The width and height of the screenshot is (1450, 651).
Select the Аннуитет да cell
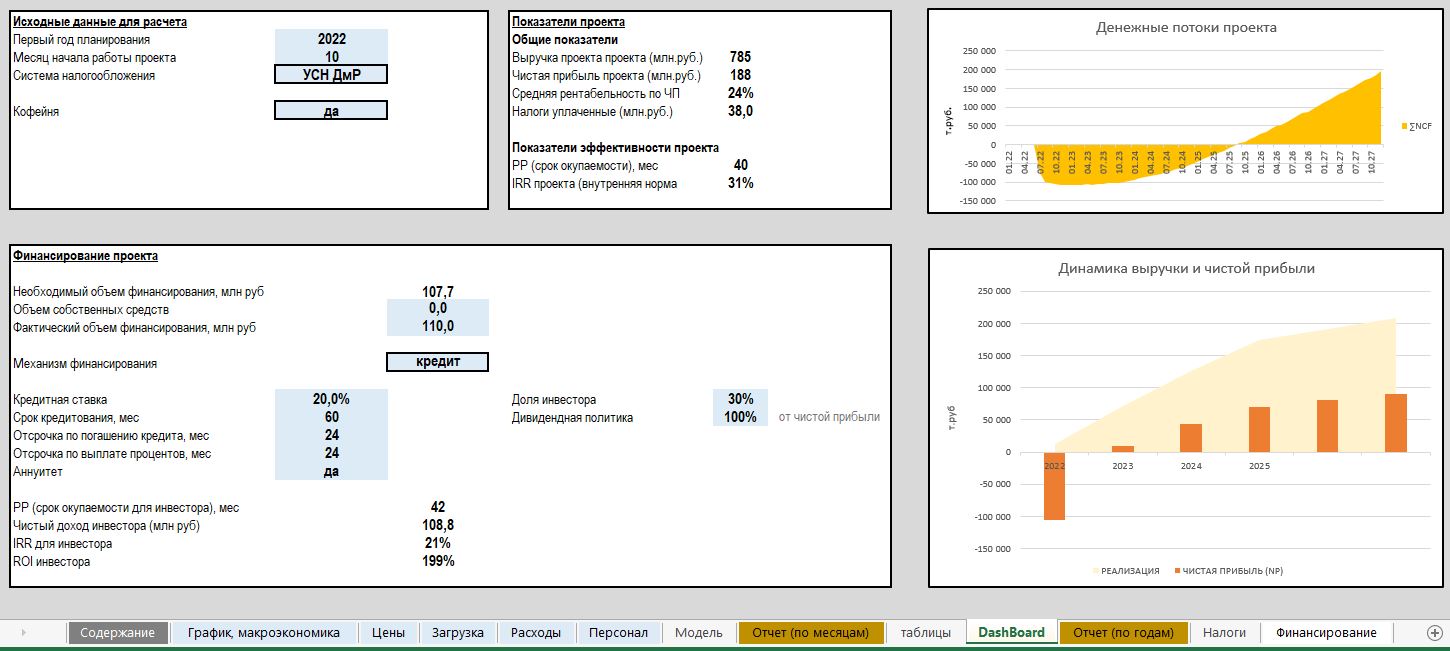coord(331,472)
